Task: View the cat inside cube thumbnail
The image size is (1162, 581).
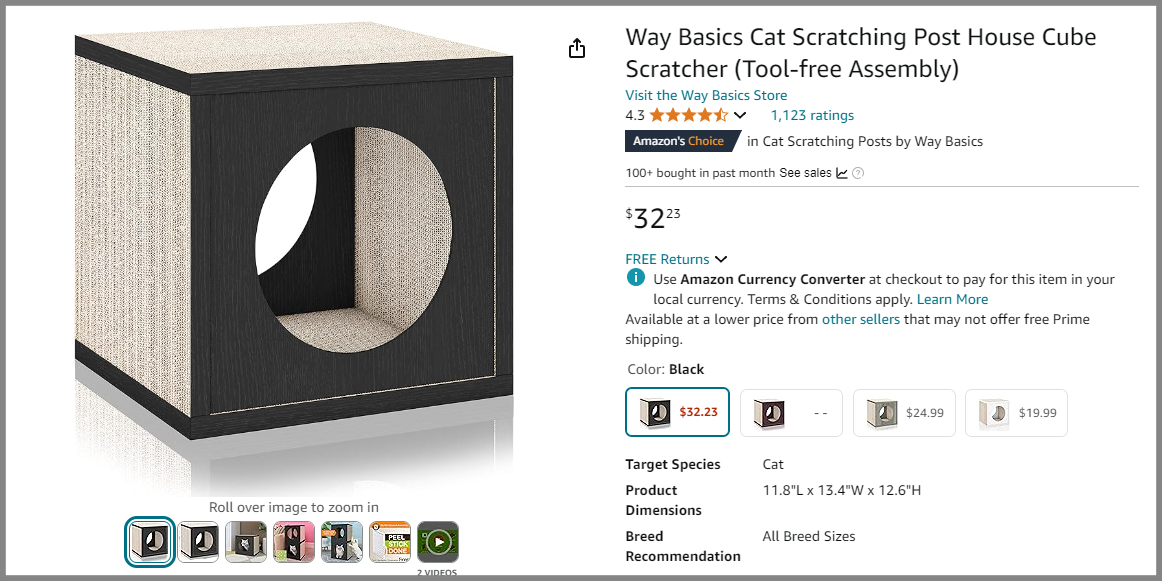Action: pos(246,542)
